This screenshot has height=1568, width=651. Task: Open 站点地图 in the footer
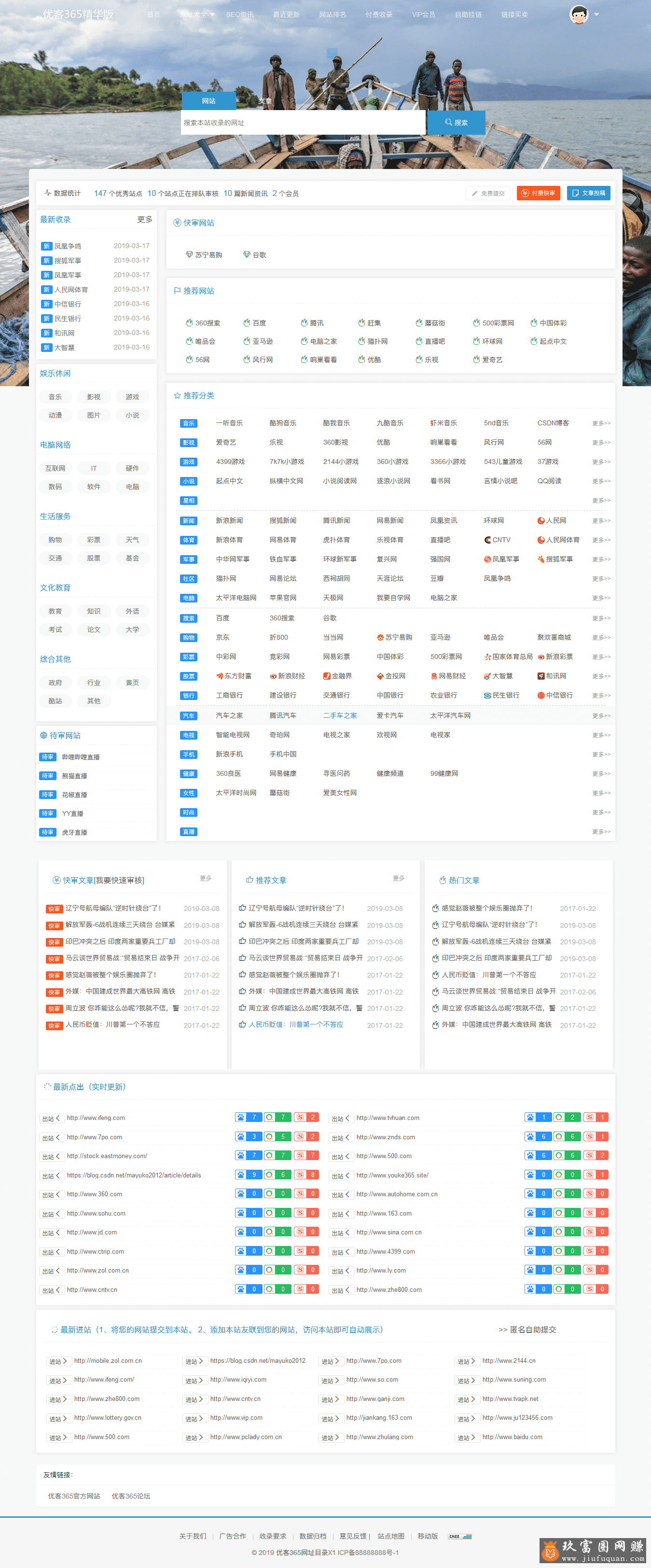[390, 1536]
